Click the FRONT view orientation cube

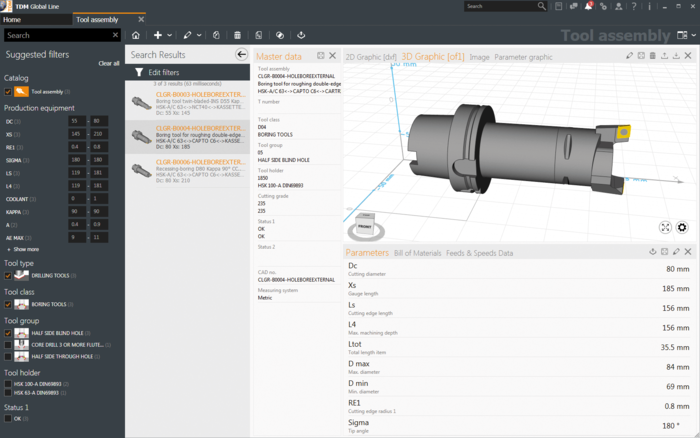click(x=365, y=225)
